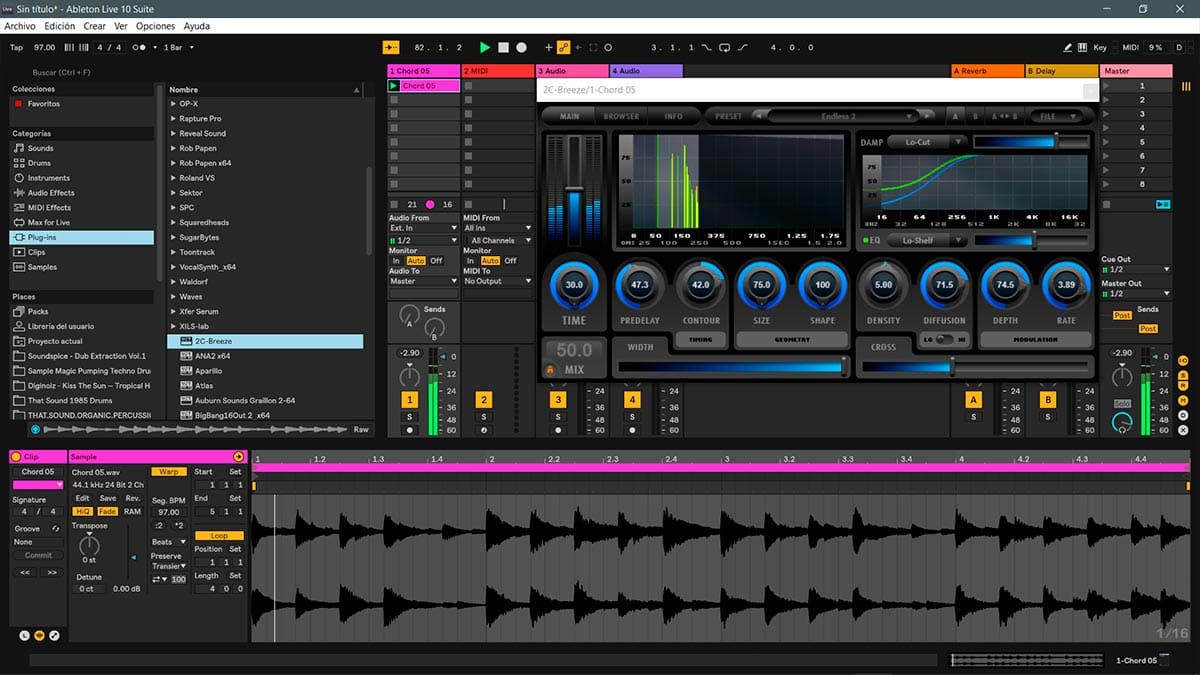Click the sample Save button
Viewport: 1200px width, 675px height.
pos(107,498)
